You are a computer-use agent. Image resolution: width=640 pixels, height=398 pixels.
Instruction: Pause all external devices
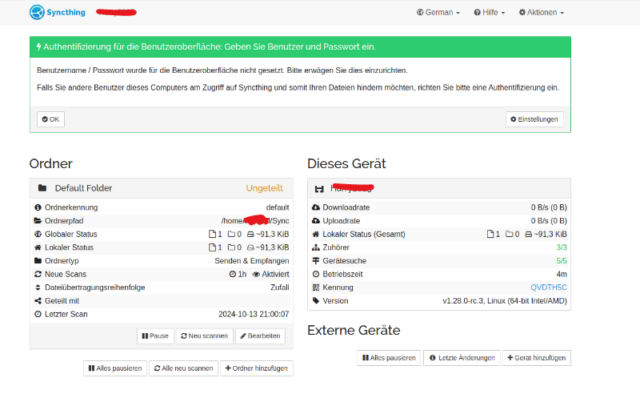[x=389, y=358]
